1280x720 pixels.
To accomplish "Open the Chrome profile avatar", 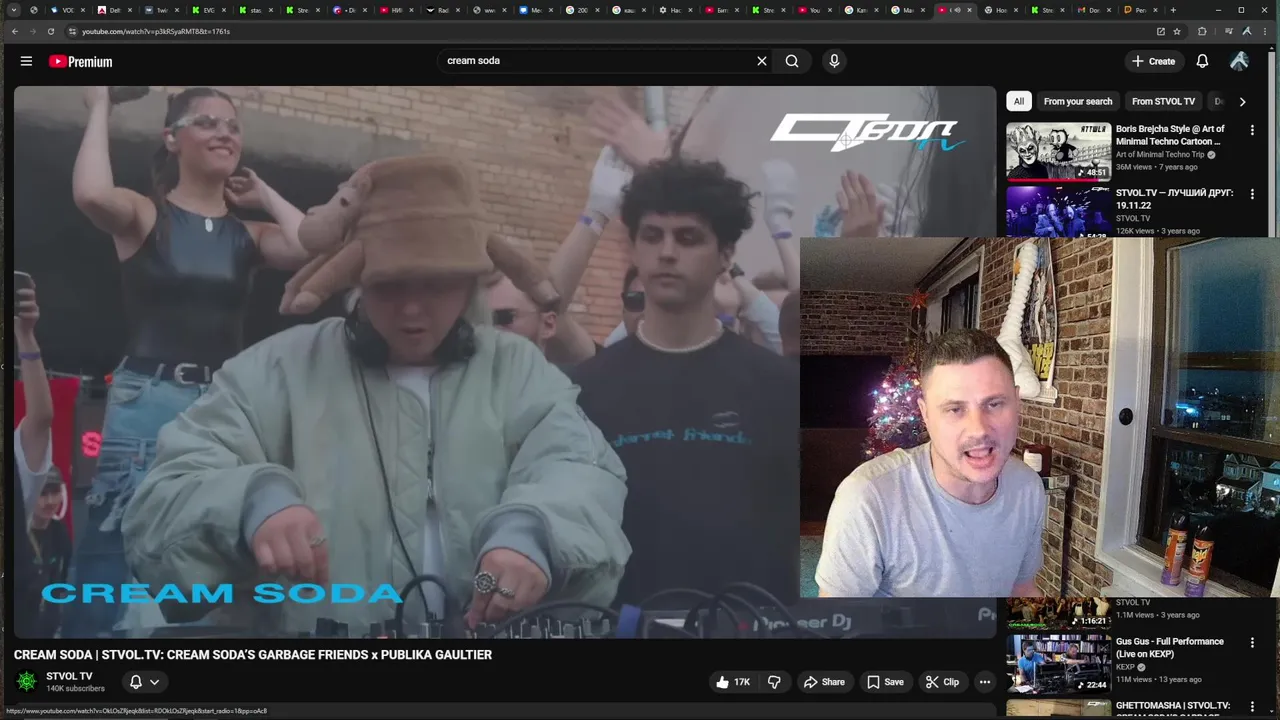I will pyautogui.click(x=1246, y=31).
